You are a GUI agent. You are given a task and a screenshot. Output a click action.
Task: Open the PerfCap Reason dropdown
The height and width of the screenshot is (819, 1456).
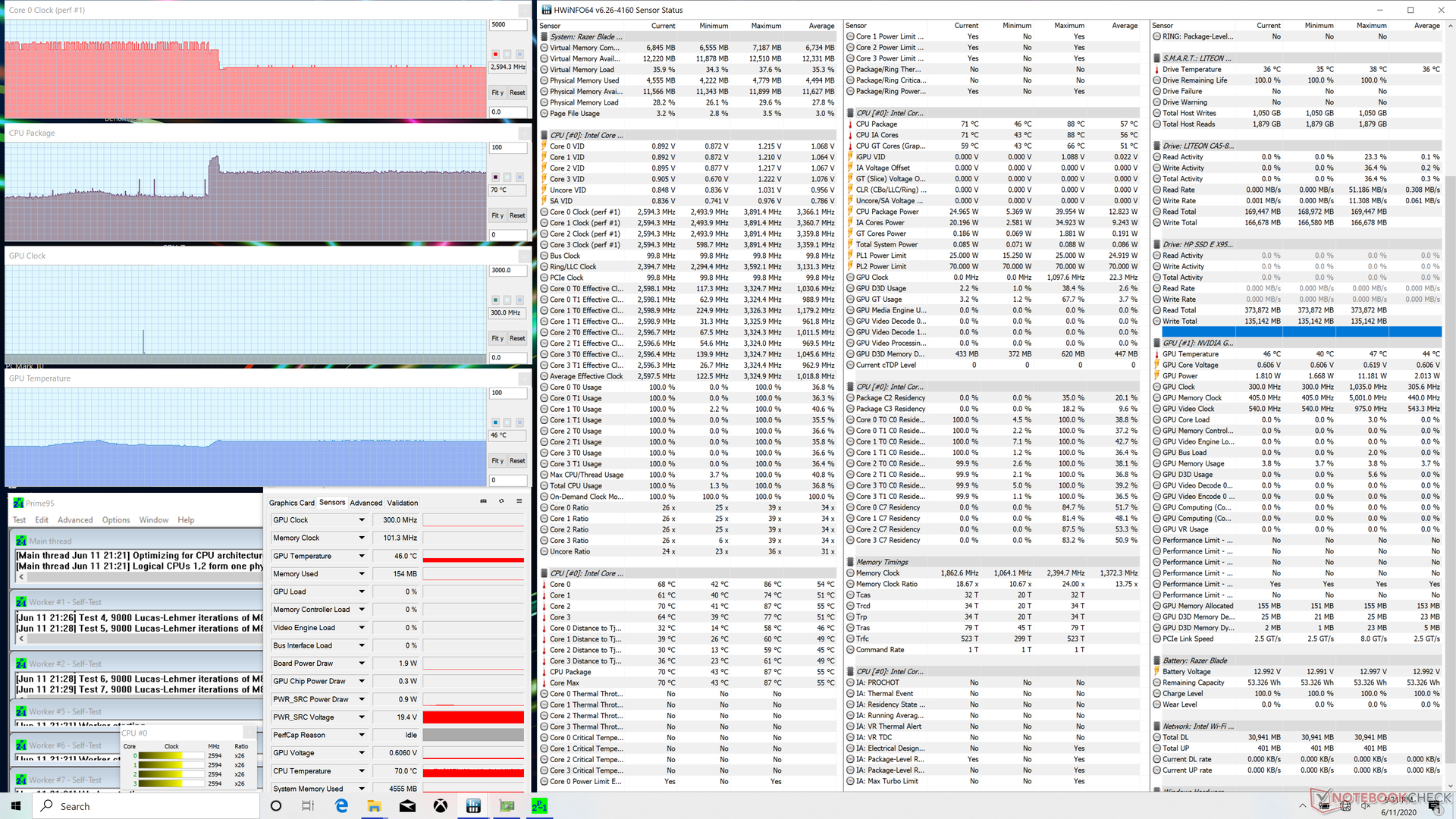362,735
